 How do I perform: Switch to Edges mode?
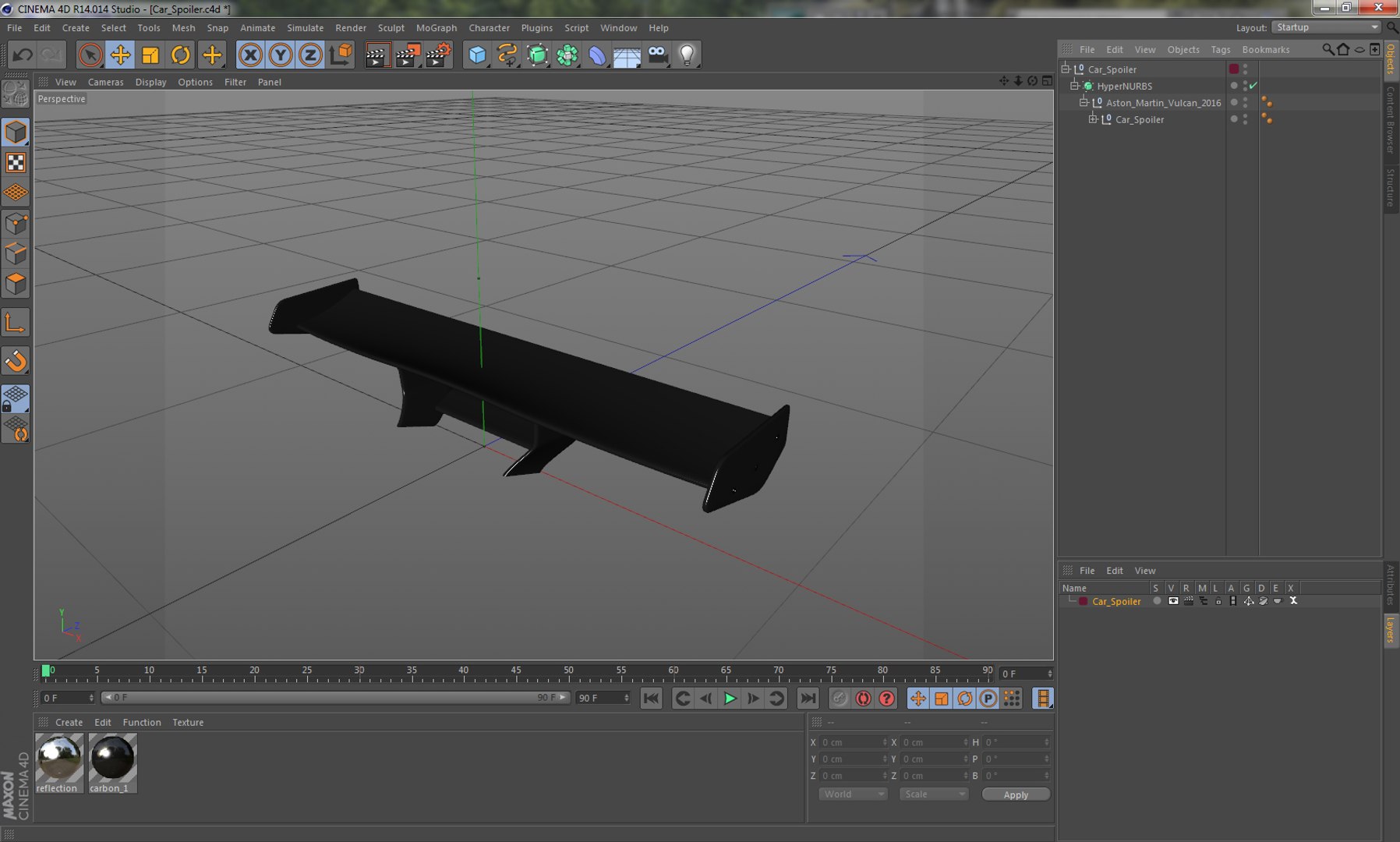click(x=16, y=254)
